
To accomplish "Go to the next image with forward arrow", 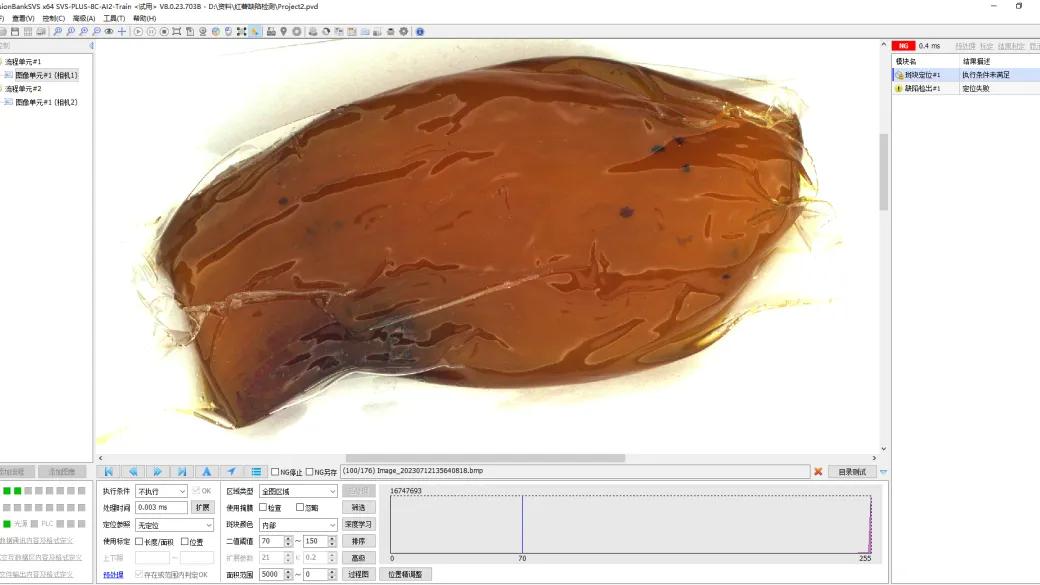I will coord(157,472).
